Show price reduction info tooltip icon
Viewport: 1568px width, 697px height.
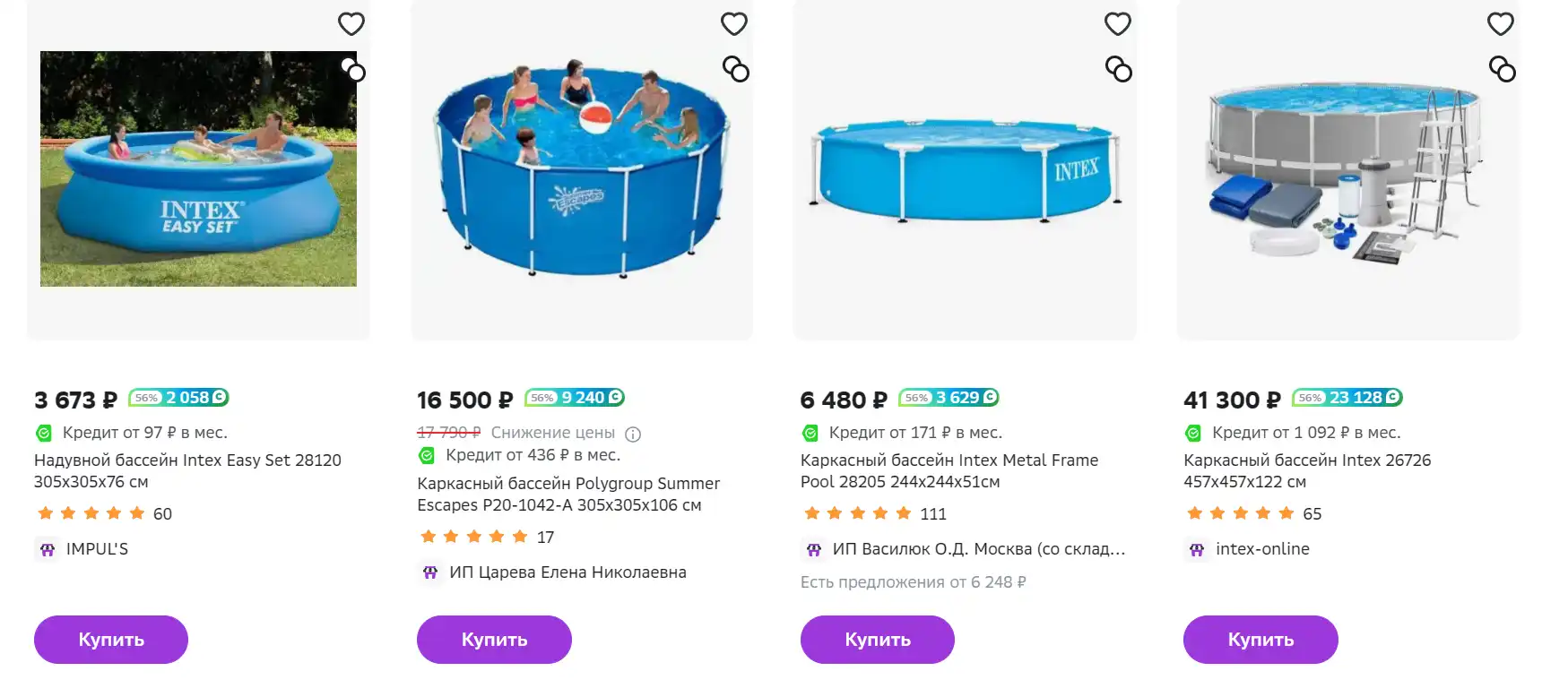633,435
